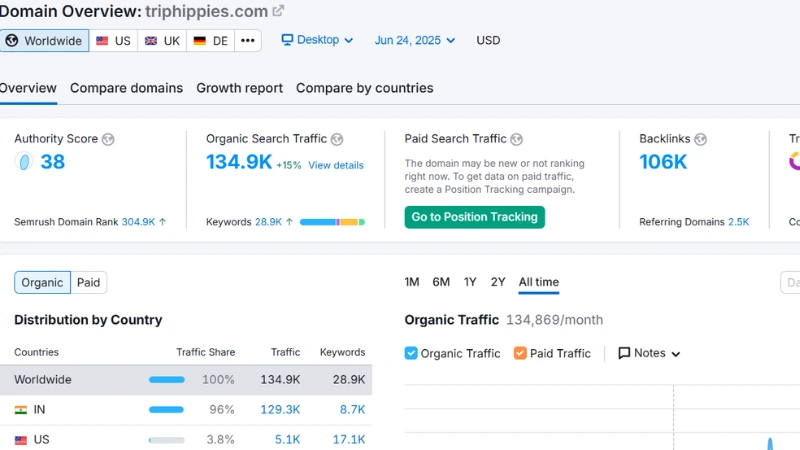Click the Distribution by Country heading
The height and width of the screenshot is (450, 800).
(88, 320)
